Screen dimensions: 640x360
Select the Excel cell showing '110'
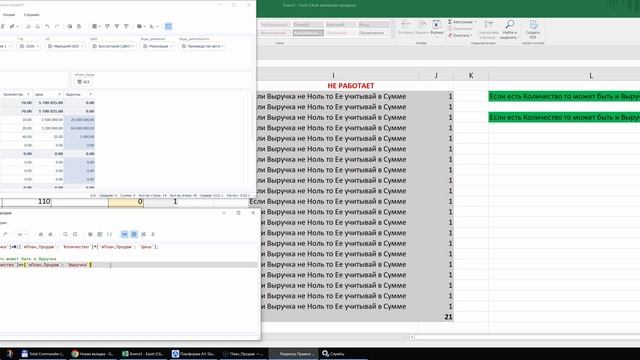tap(27, 202)
